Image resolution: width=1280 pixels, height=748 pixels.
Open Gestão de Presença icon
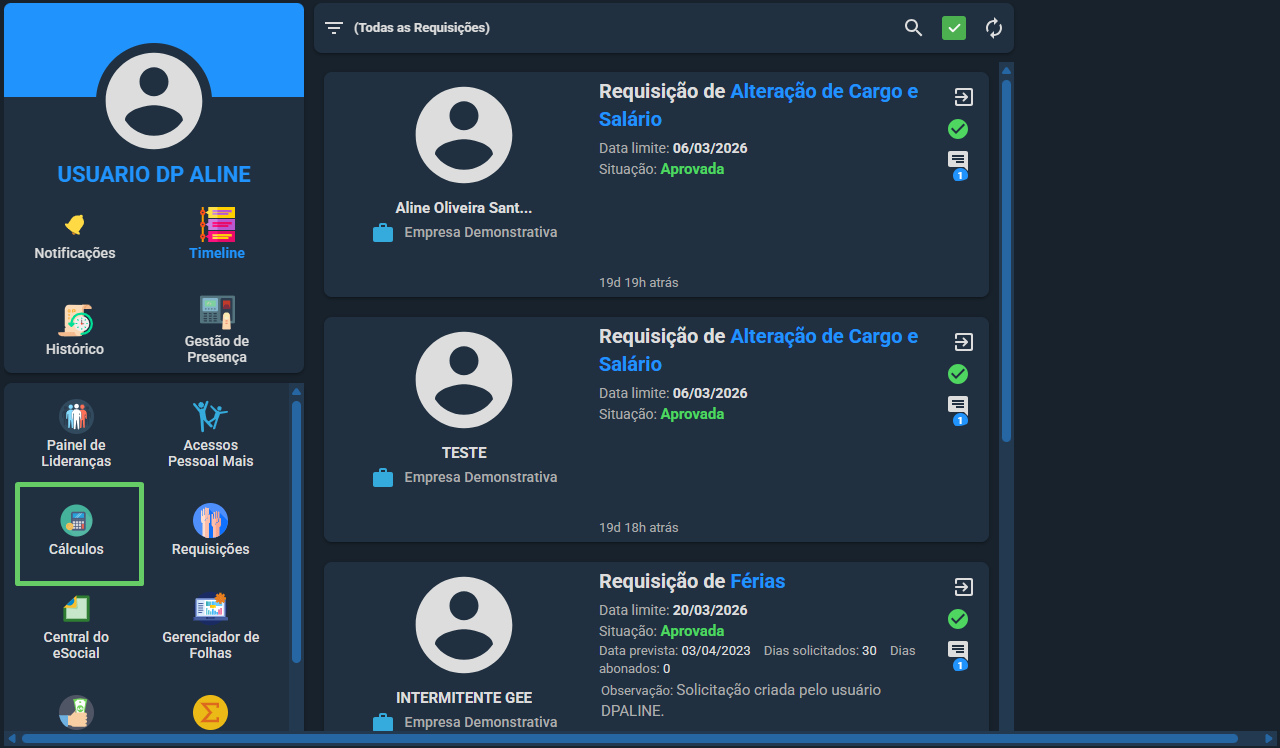click(x=217, y=312)
